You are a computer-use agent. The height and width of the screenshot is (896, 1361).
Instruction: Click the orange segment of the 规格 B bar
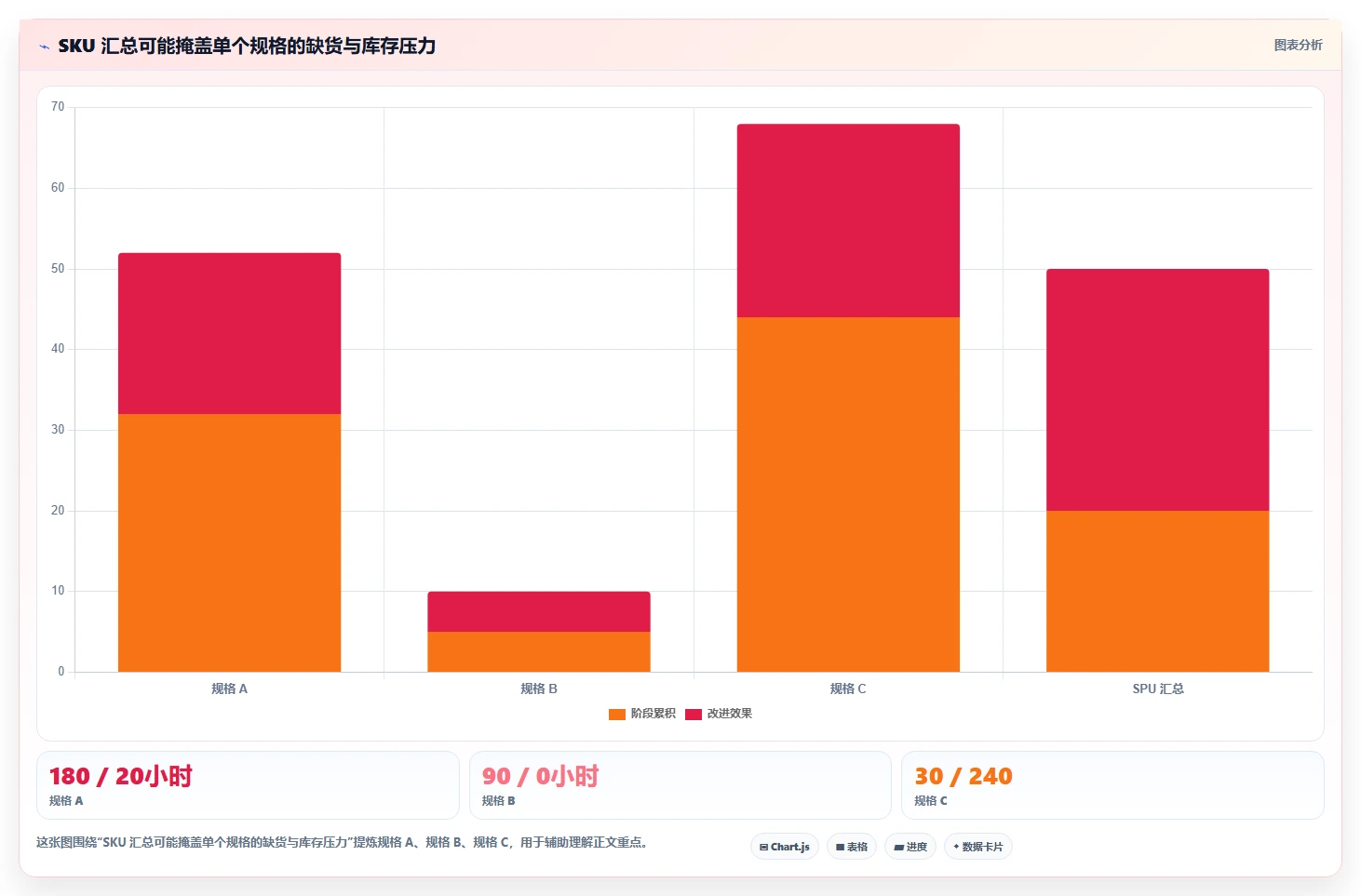click(x=539, y=651)
